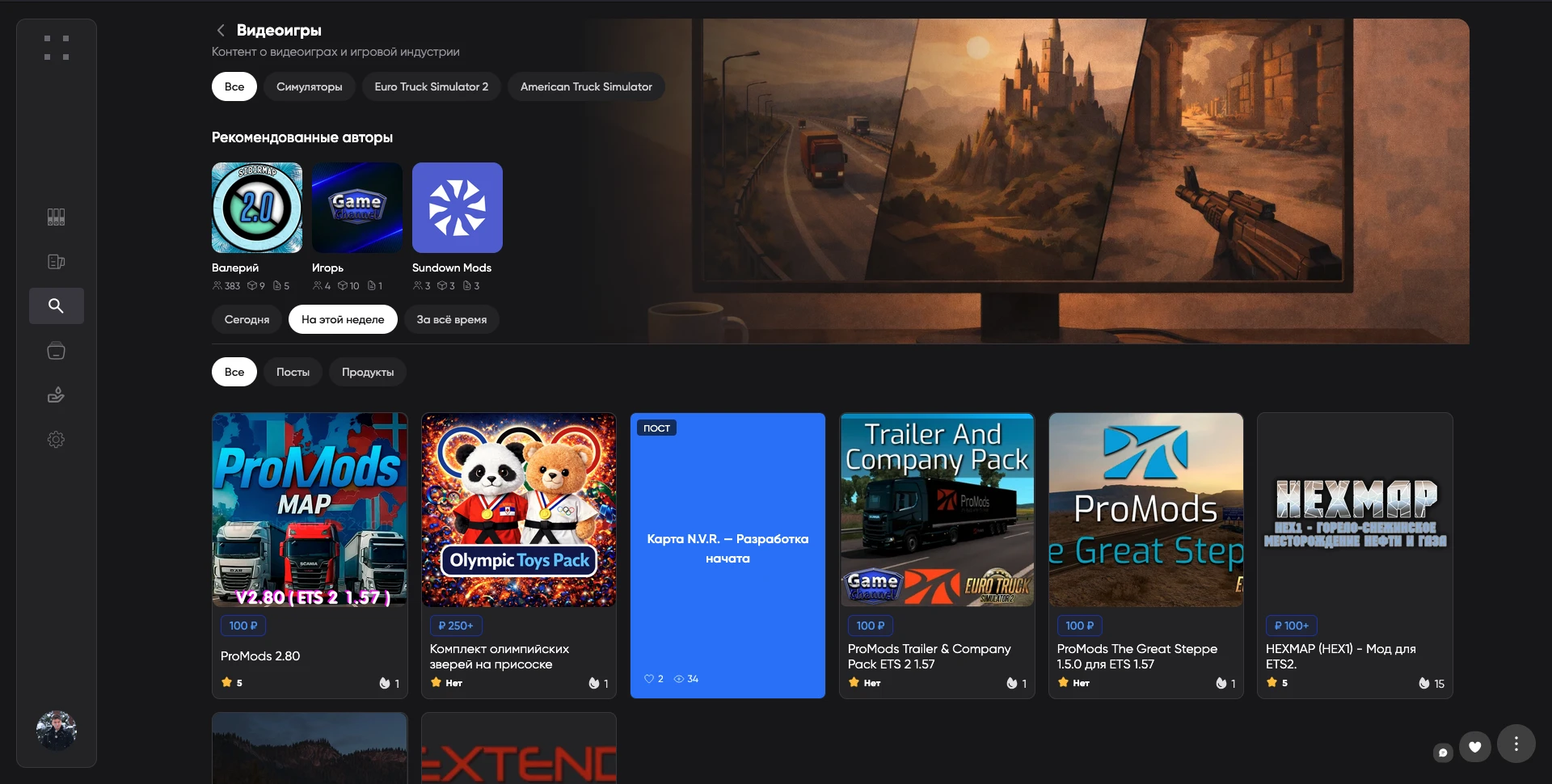Open Sundown Mods author avatar
This screenshot has height=784, width=1552.
(458, 208)
